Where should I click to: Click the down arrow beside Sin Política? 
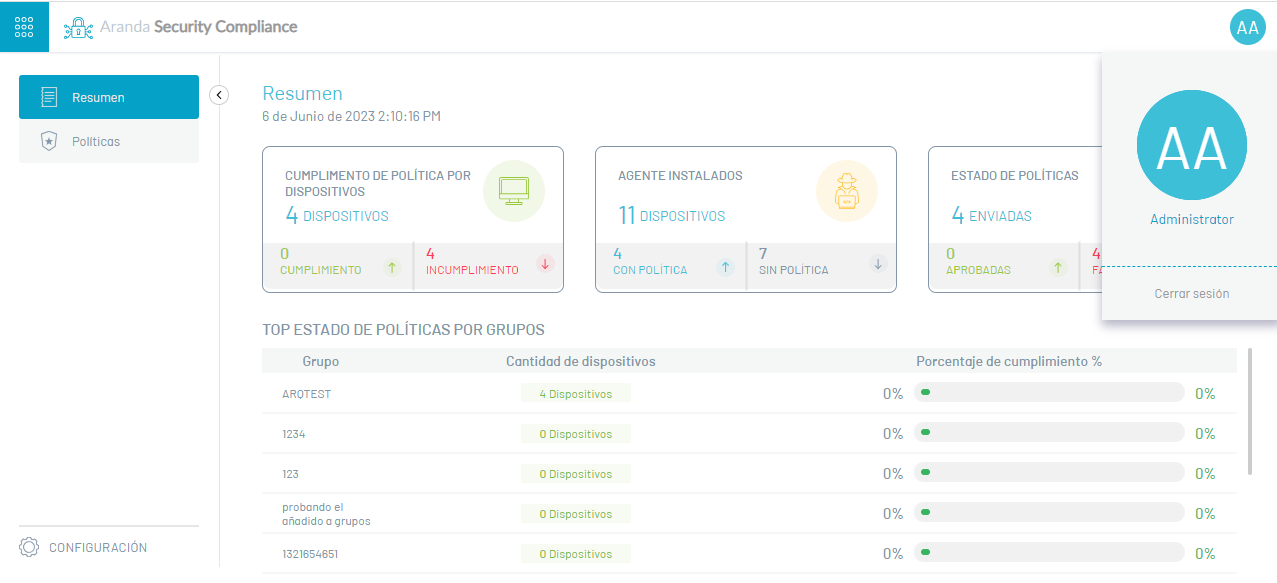coord(877,264)
